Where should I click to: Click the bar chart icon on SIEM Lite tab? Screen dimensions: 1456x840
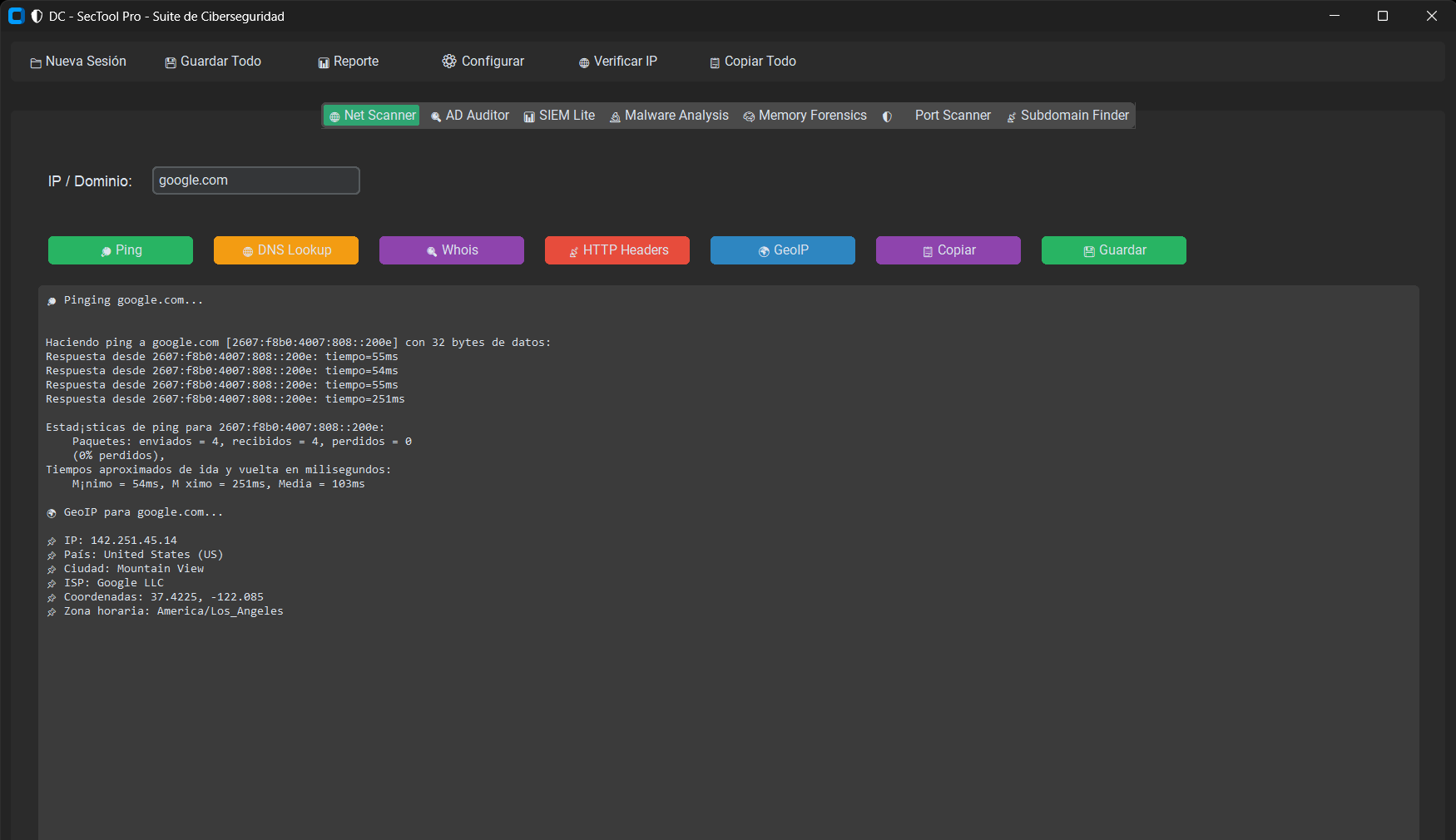529,117
